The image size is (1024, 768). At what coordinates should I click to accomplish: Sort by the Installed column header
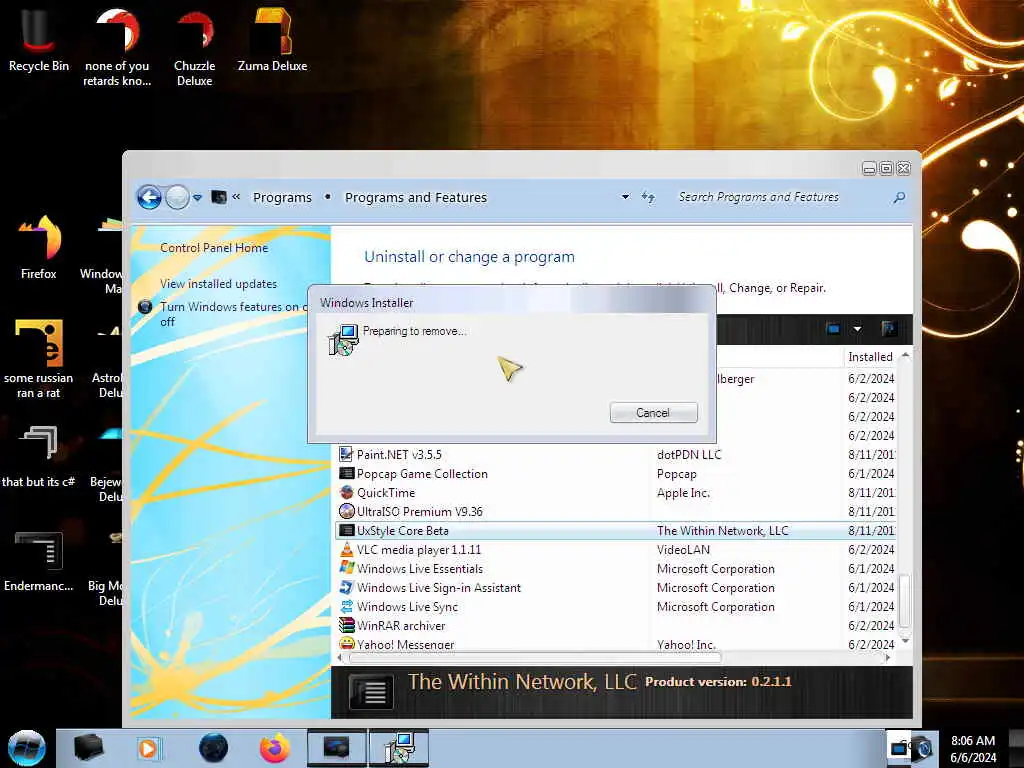[x=871, y=357]
